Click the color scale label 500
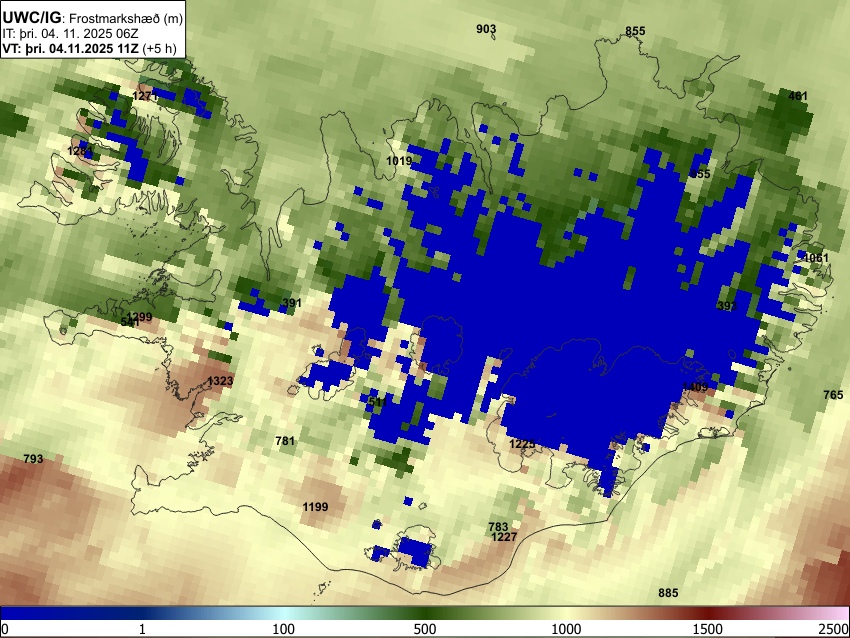850x638 pixels. (x=425, y=629)
